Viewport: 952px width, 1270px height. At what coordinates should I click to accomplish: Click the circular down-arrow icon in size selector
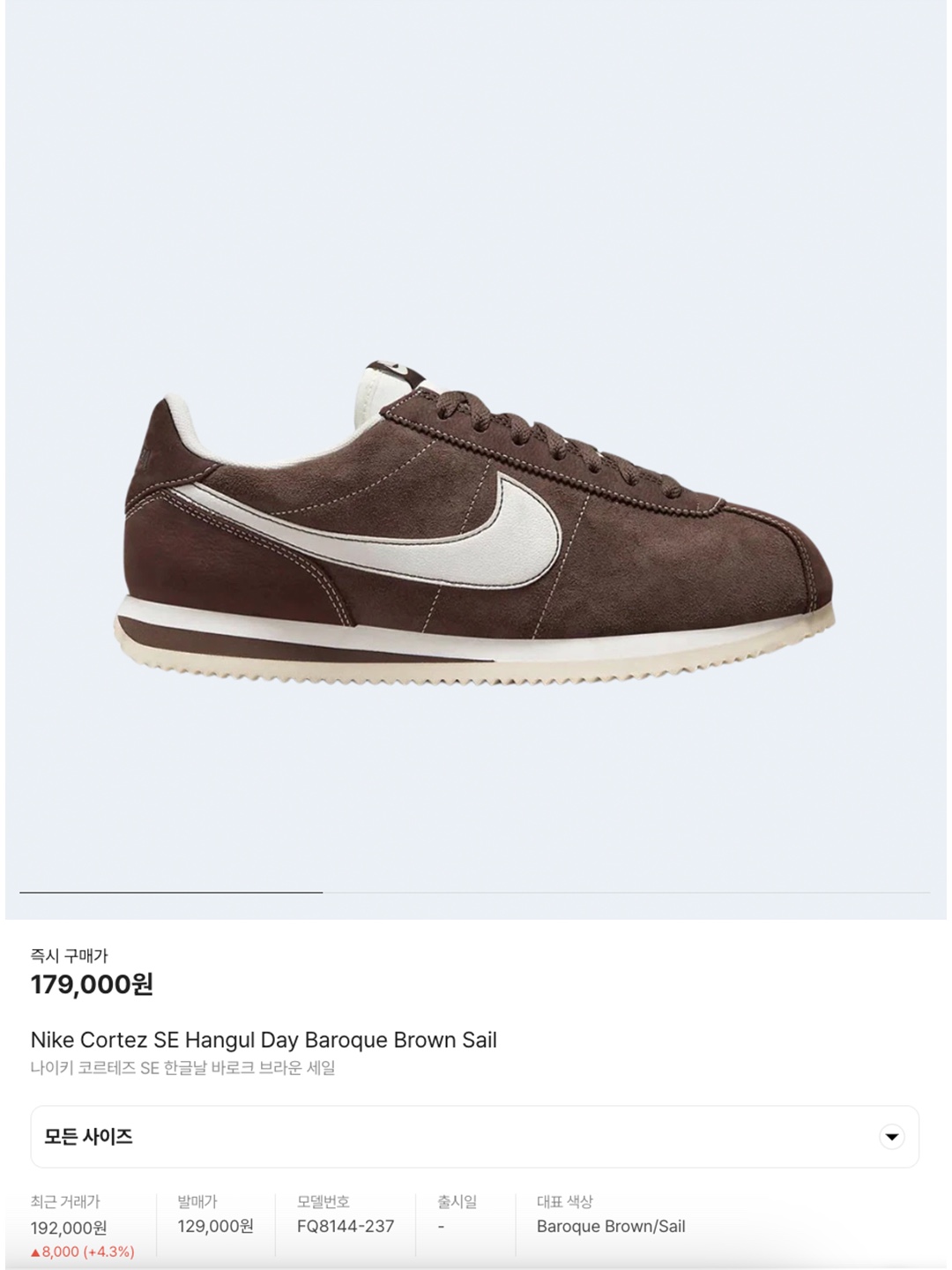coord(892,1137)
